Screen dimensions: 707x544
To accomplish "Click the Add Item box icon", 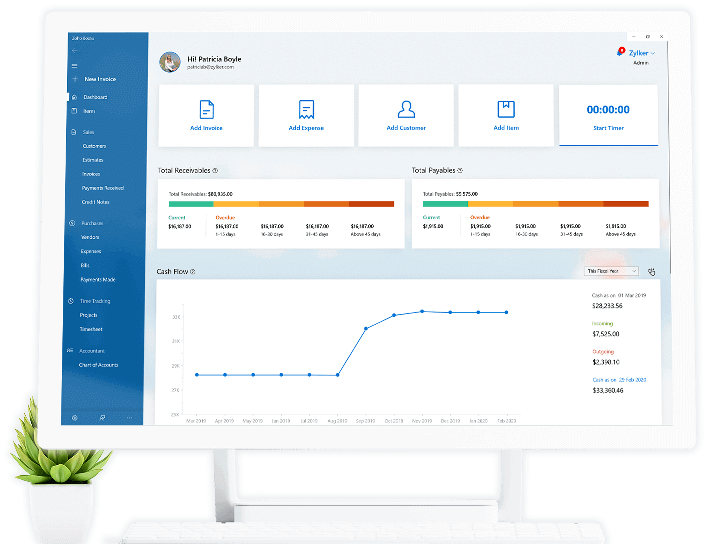I will [505, 109].
